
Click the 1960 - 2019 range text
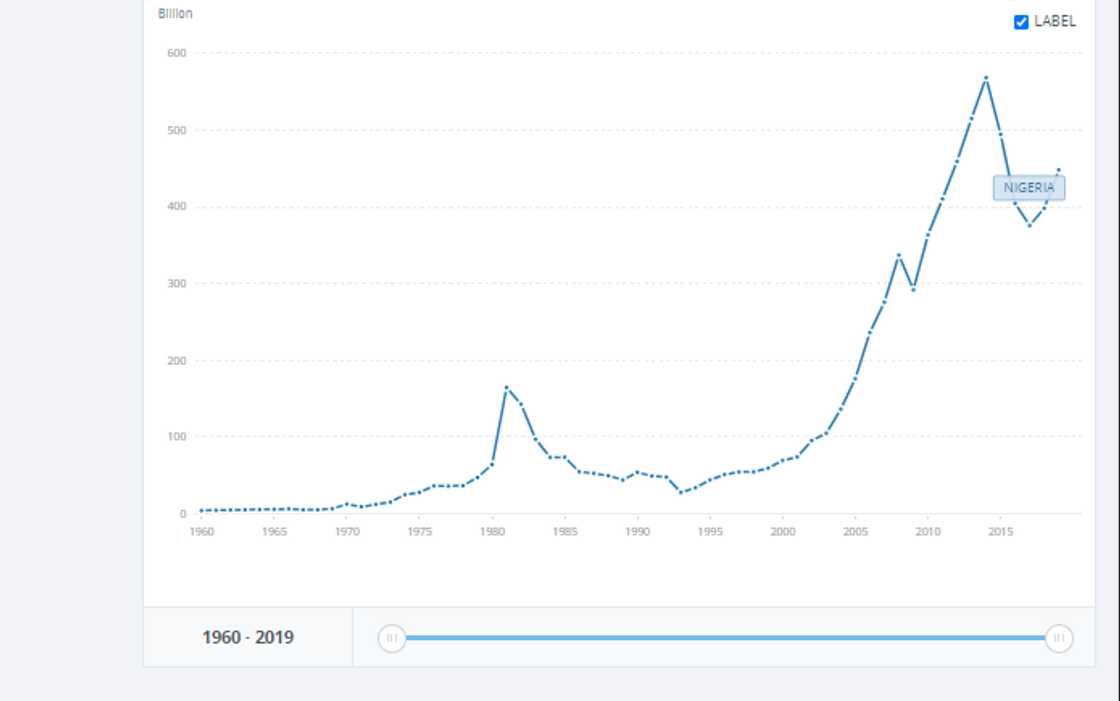(x=248, y=637)
